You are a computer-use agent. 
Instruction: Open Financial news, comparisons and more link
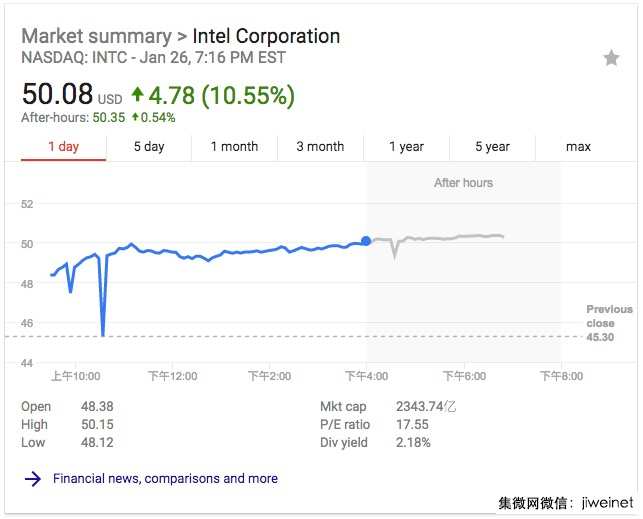tap(165, 479)
